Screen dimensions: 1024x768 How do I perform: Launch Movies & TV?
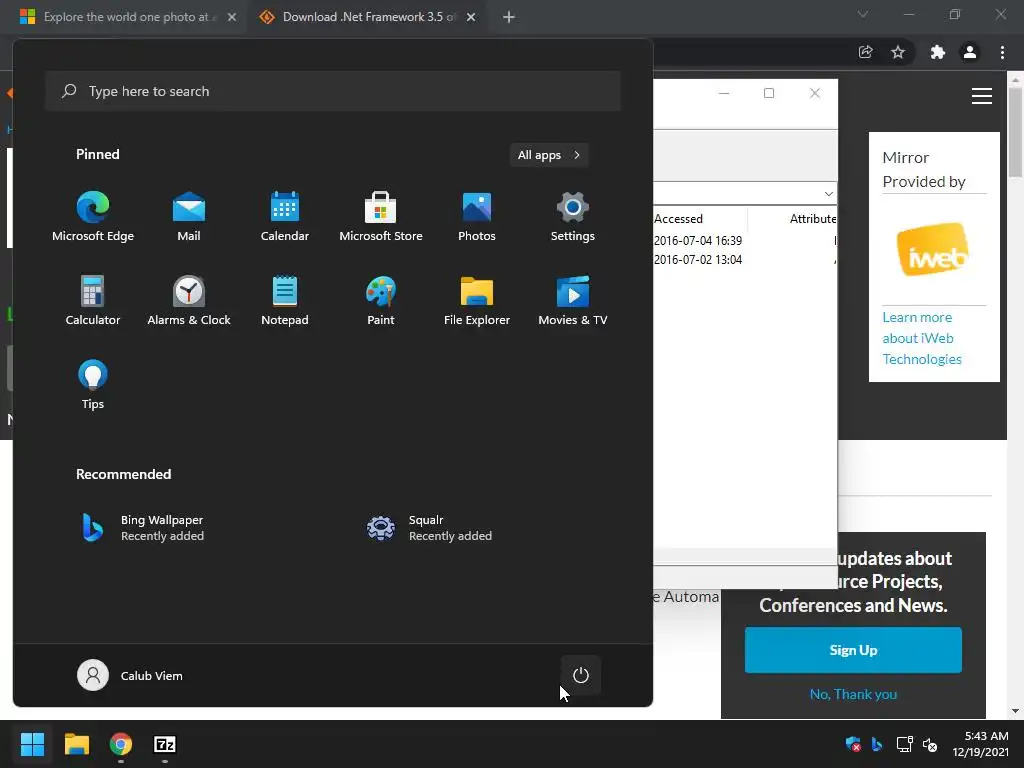point(573,300)
